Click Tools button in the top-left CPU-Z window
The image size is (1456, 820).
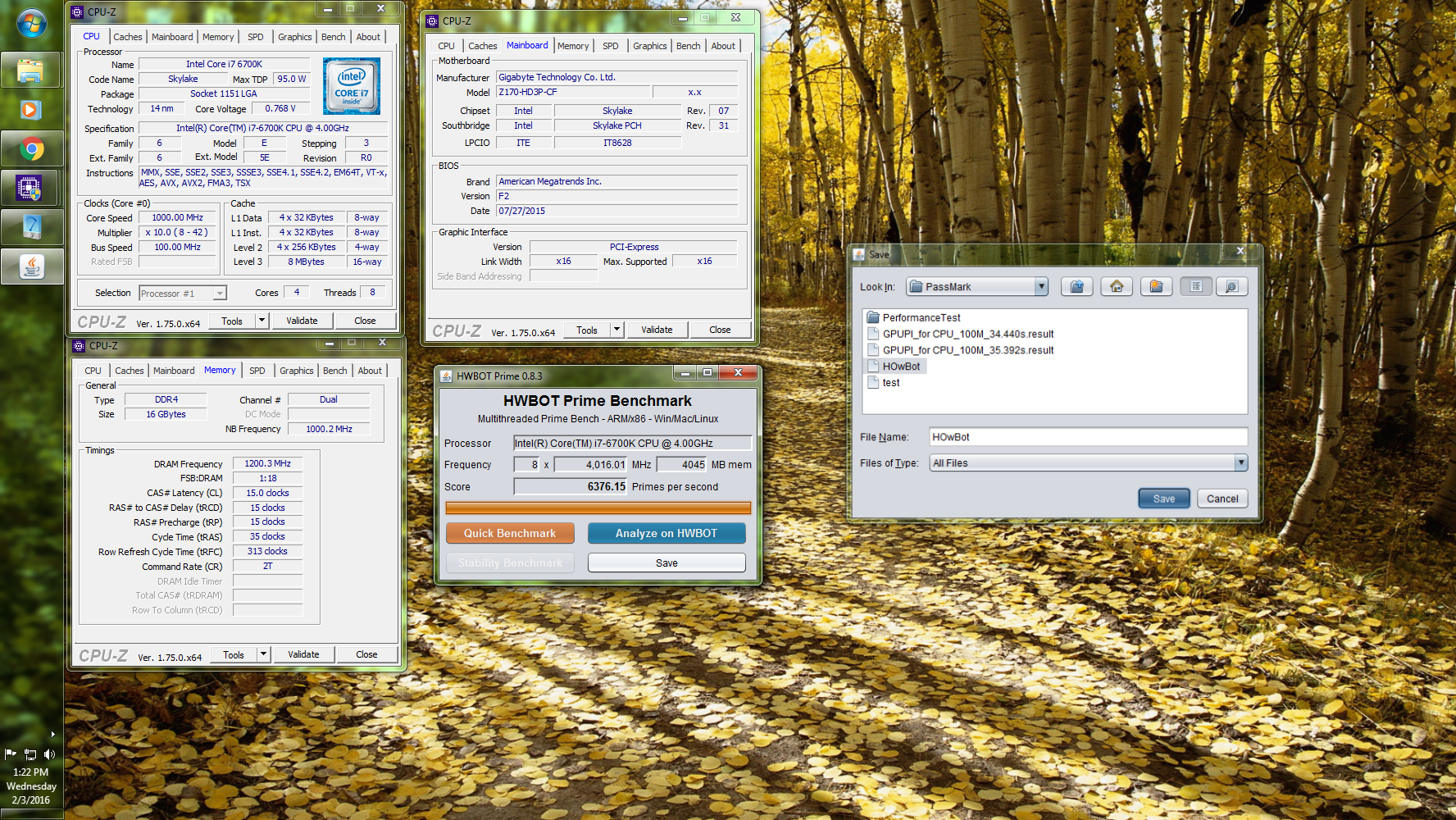click(x=232, y=321)
